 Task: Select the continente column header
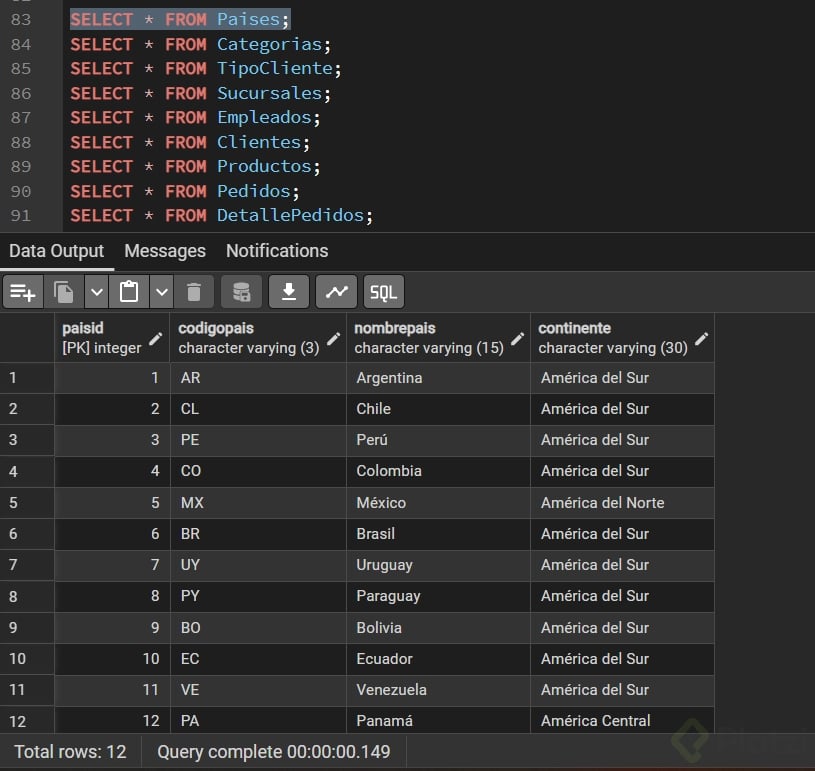pyautogui.click(x=623, y=338)
